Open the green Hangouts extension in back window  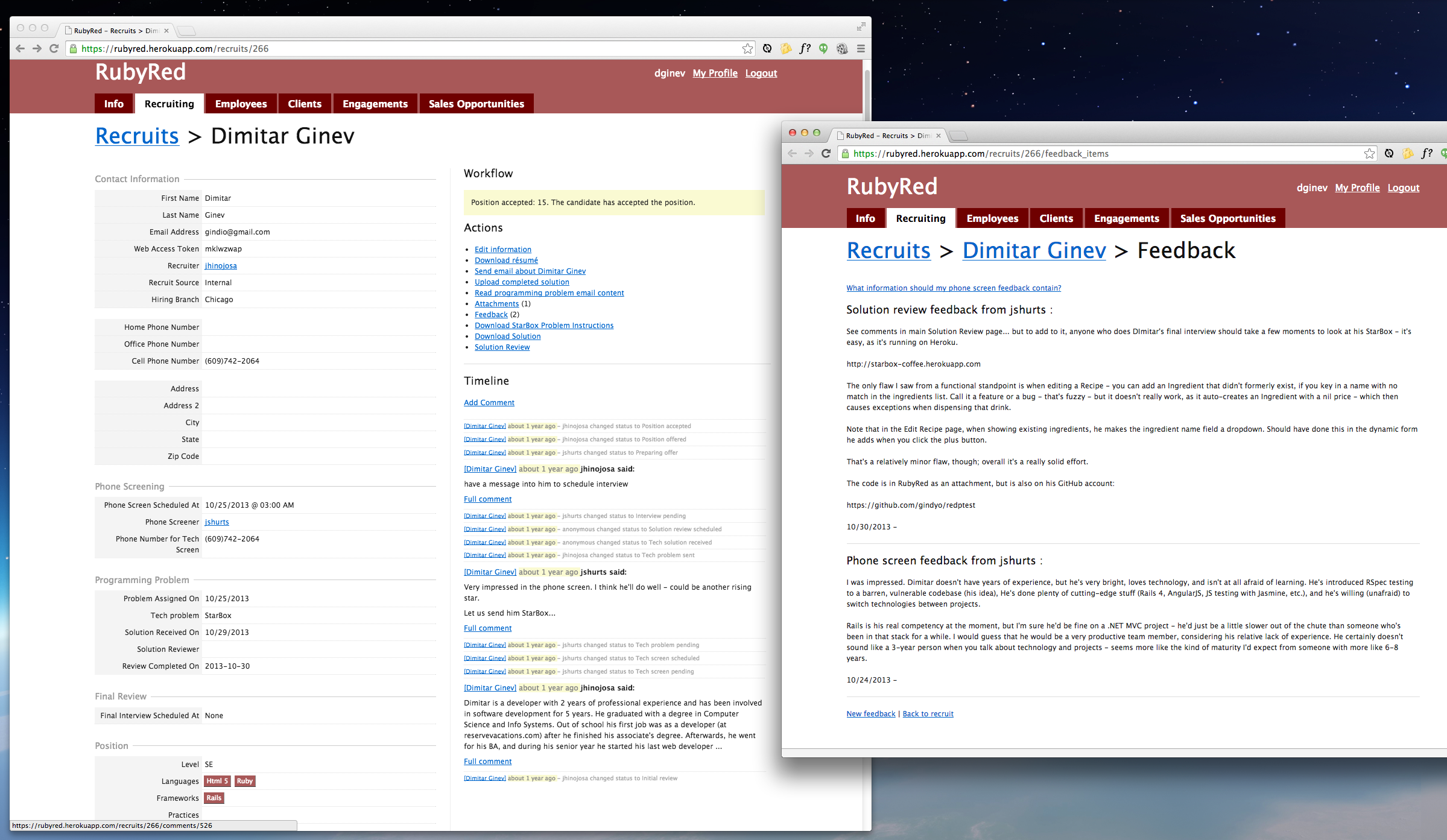click(x=824, y=49)
